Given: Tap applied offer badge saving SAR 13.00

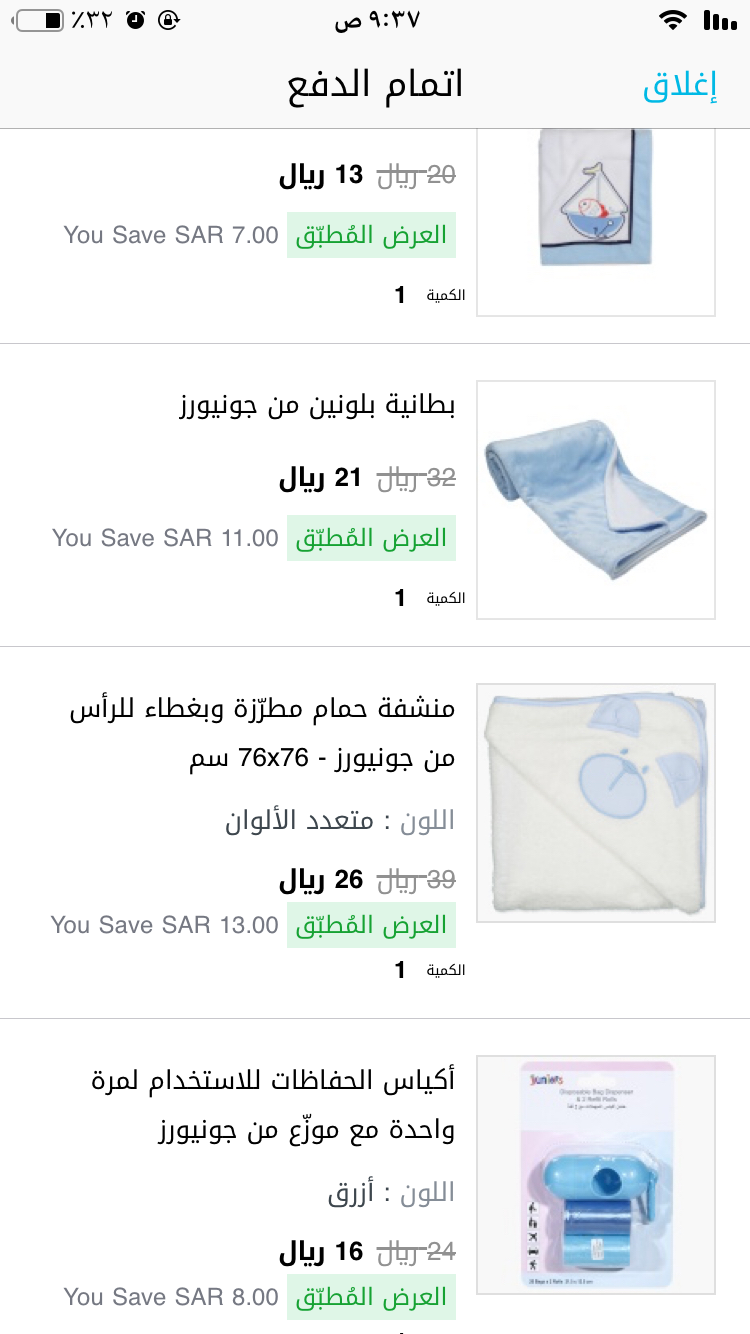Looking at the screenshot, I should coord(371,925).
